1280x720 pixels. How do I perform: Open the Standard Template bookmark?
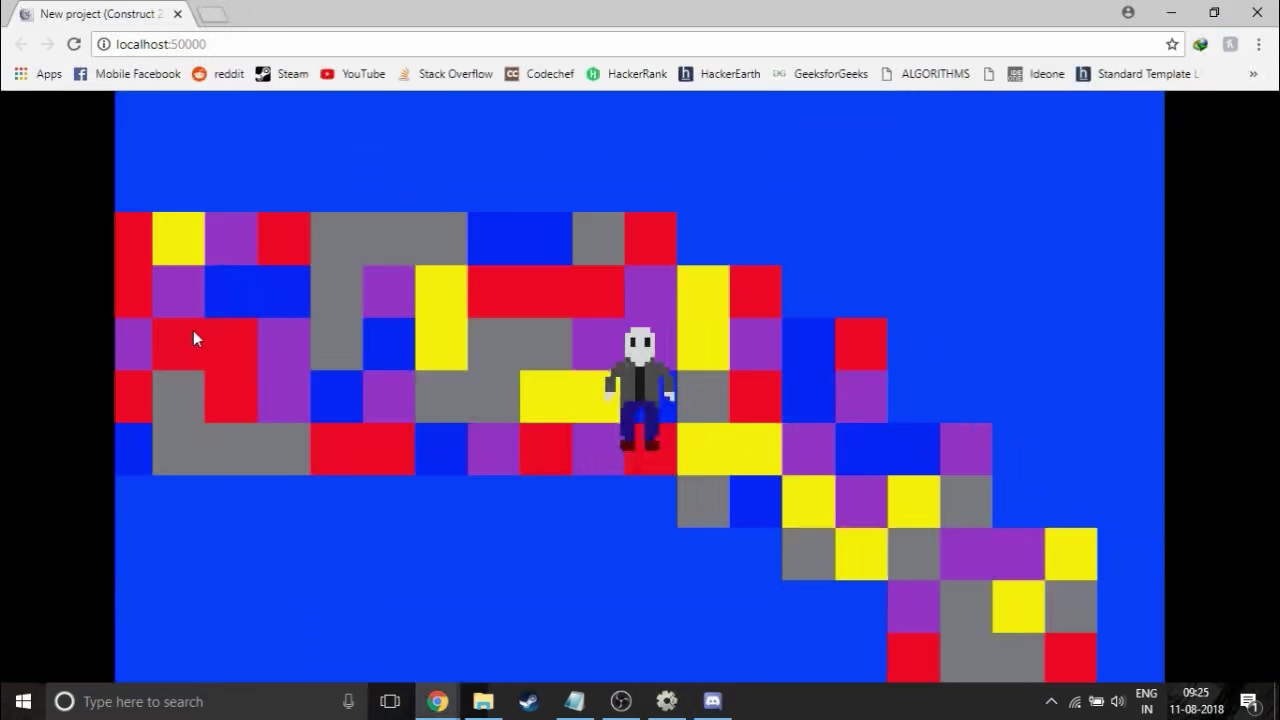pos(1137,74)
